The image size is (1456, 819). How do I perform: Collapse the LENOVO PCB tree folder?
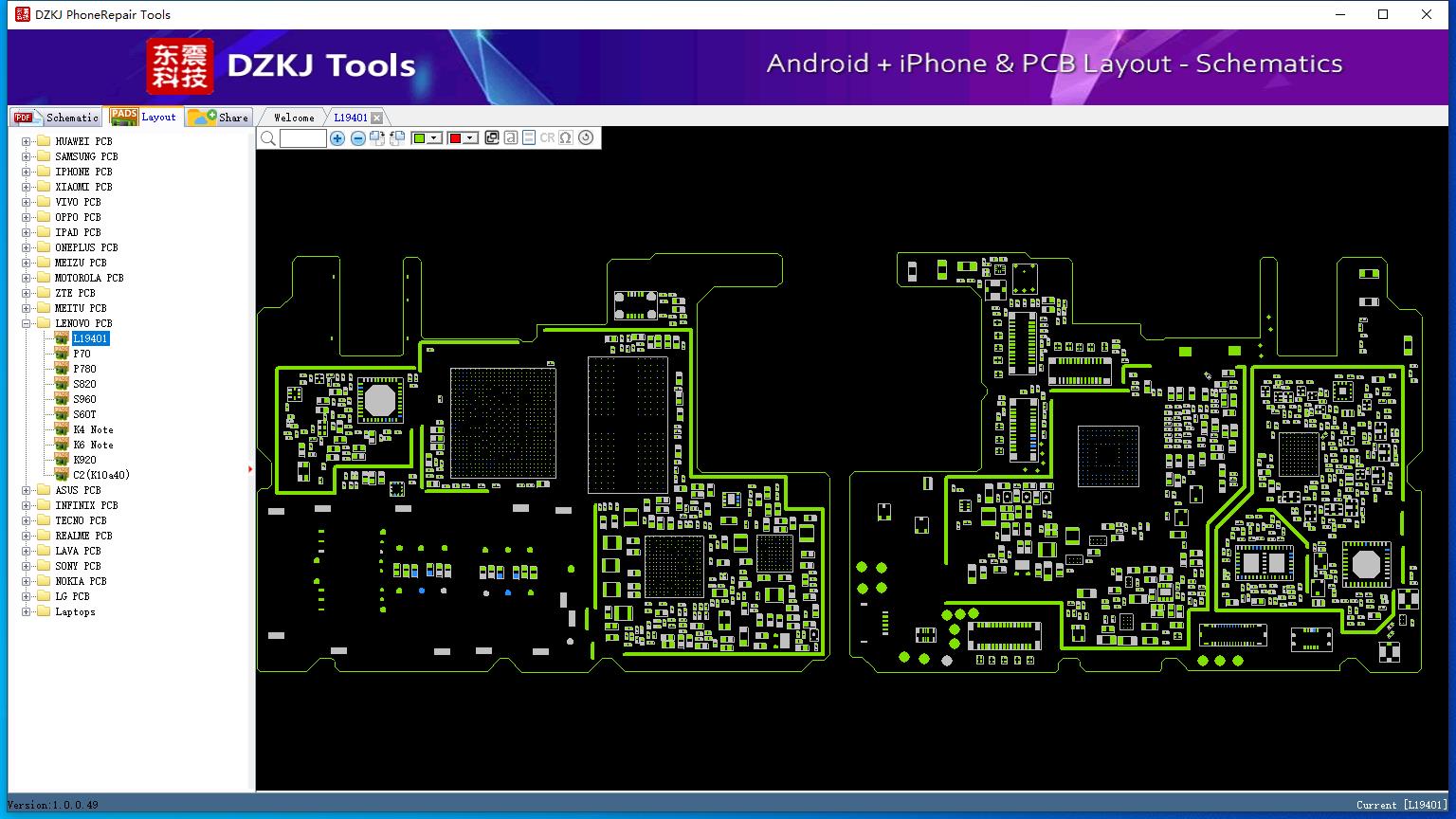click(x=27, y=323)
